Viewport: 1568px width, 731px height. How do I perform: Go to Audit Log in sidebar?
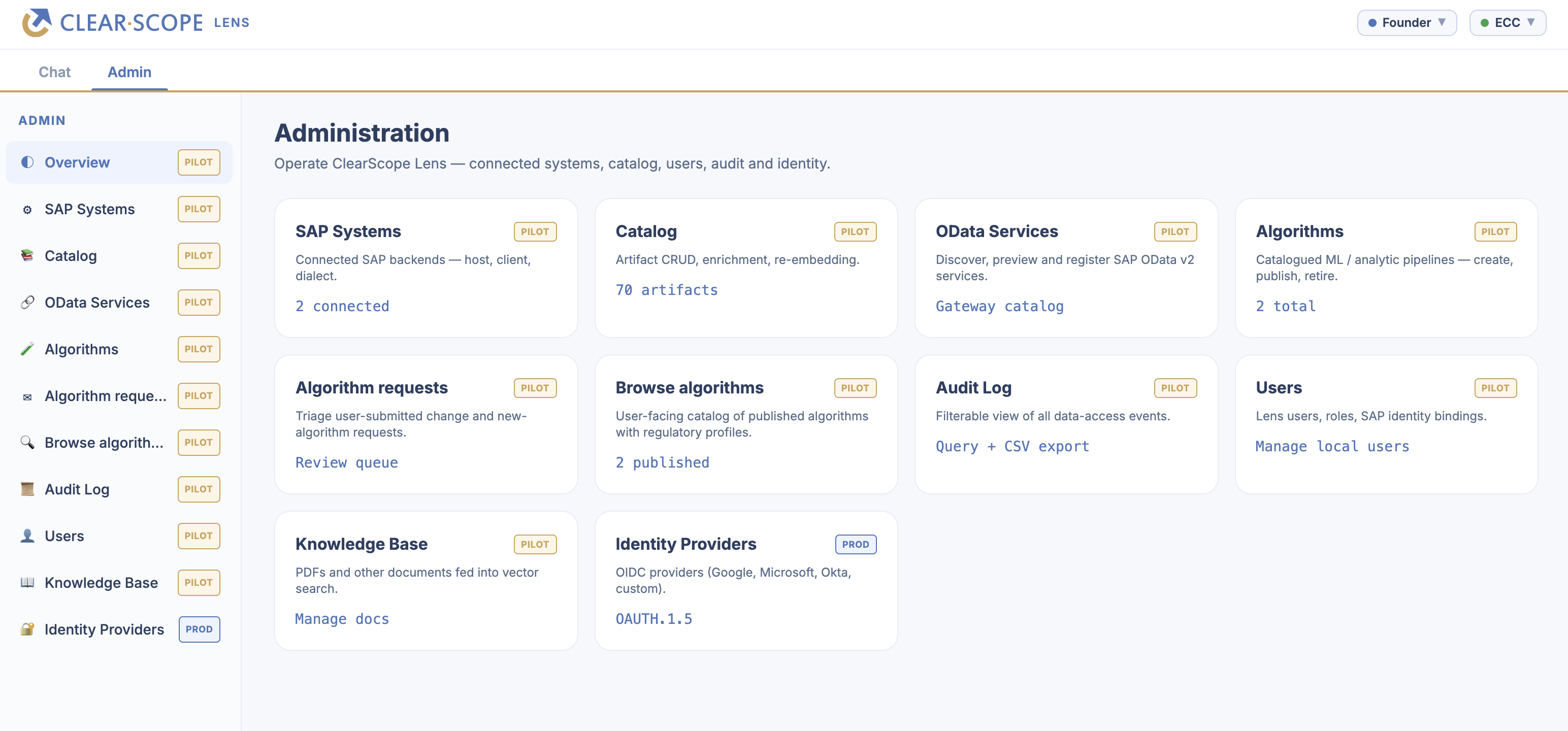coord(119,489)
